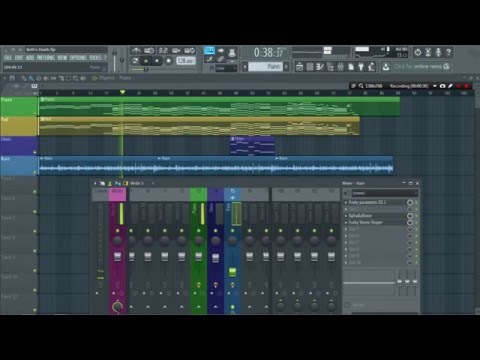480x360 pixels.
Task: Open the OPTIONS menu
Action: point(78,58)
